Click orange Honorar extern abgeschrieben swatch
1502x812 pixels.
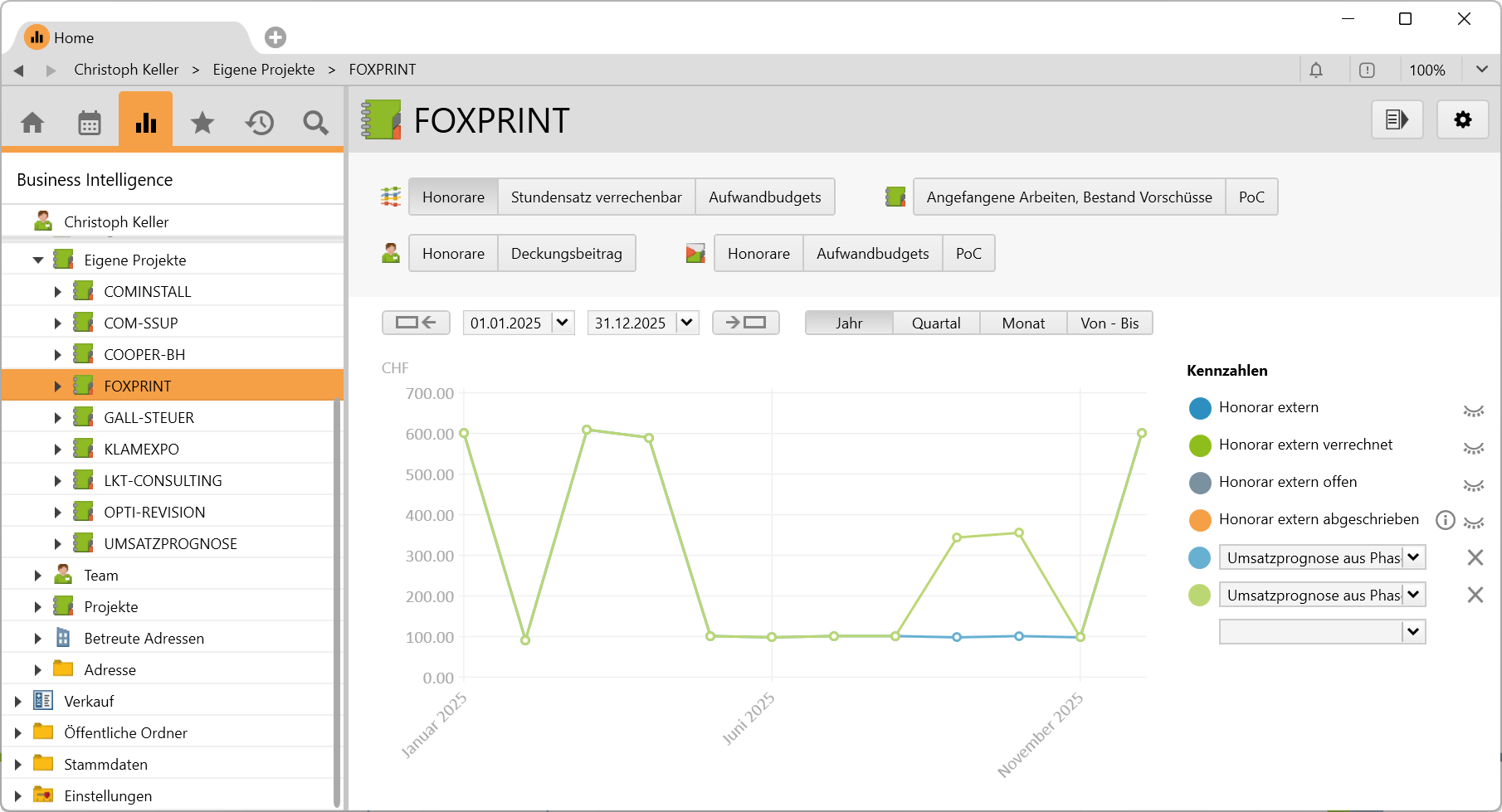coord(1200,520)
